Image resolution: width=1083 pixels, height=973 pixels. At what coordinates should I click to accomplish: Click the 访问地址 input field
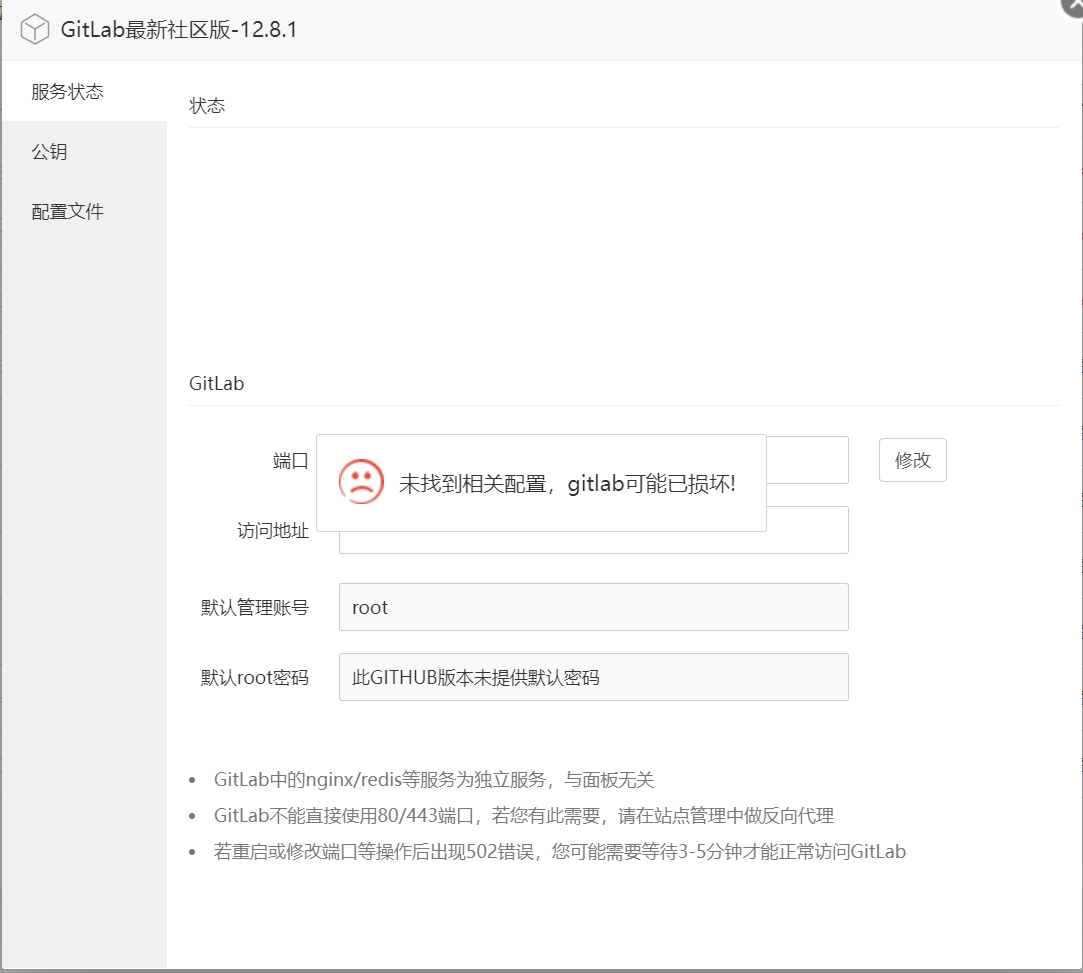(x=593, y=543)
